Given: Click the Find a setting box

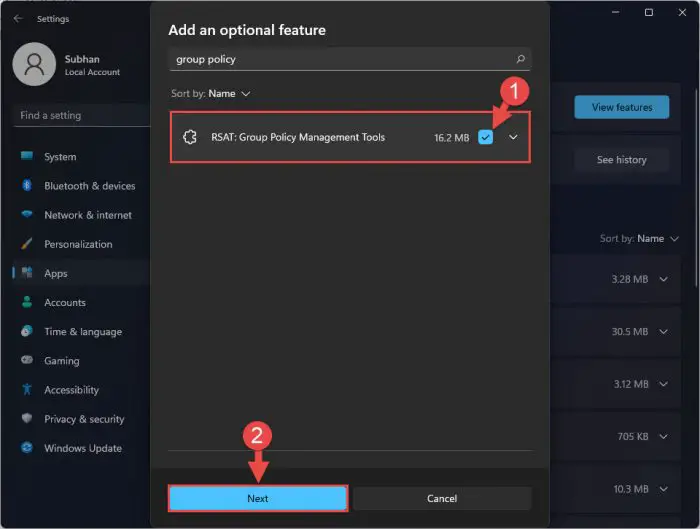Looking at the screenshot, I should point(81,115).
